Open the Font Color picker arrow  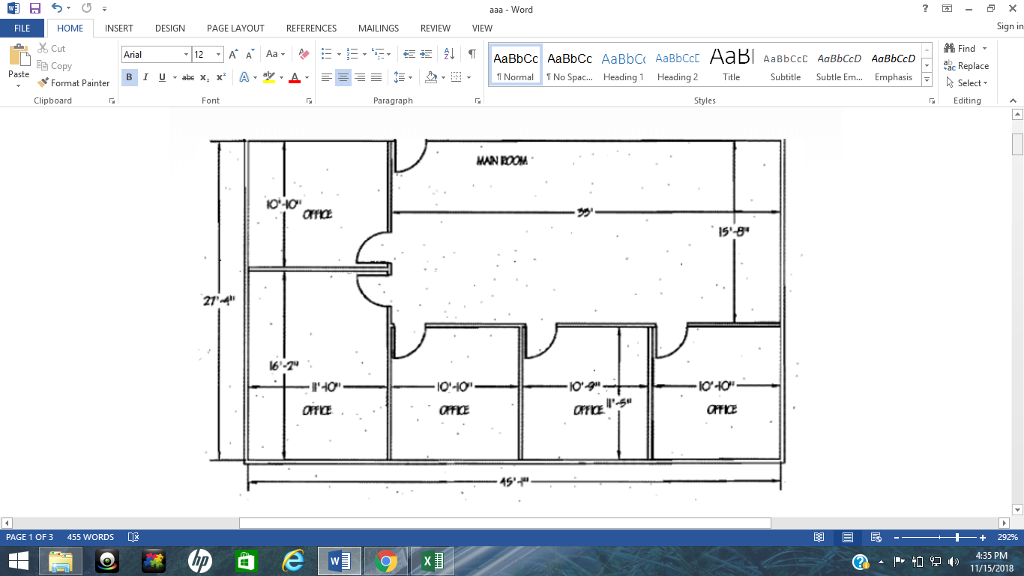pyautogui.click(x=305, y=78)
